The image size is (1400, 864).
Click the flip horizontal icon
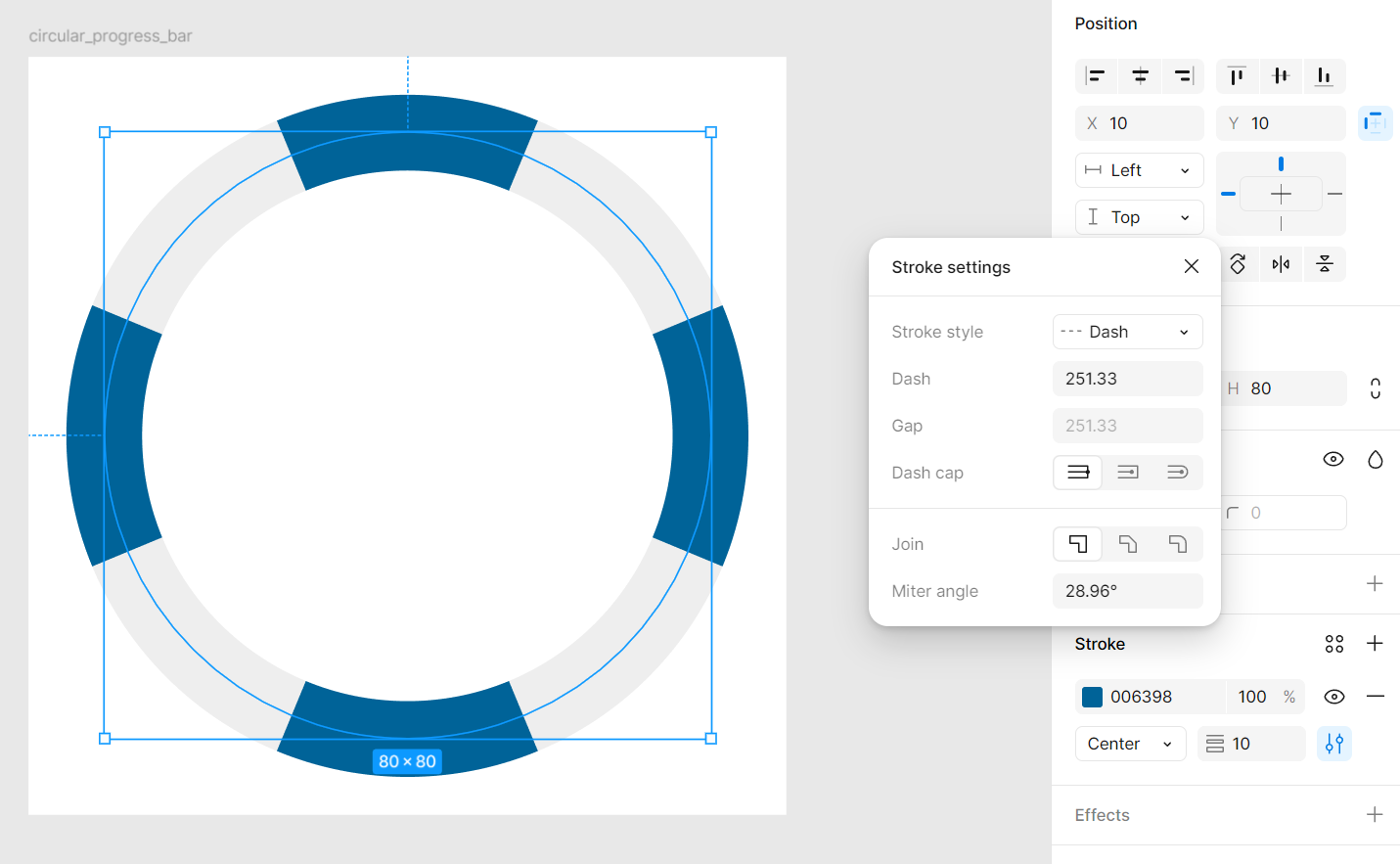pyautogui.click(x=1281, y=264)
